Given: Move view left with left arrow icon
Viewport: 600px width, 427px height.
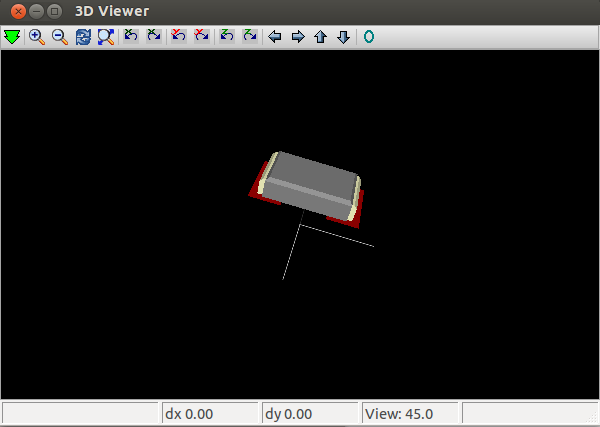Looking at the screenshot, I should point(275,37).
